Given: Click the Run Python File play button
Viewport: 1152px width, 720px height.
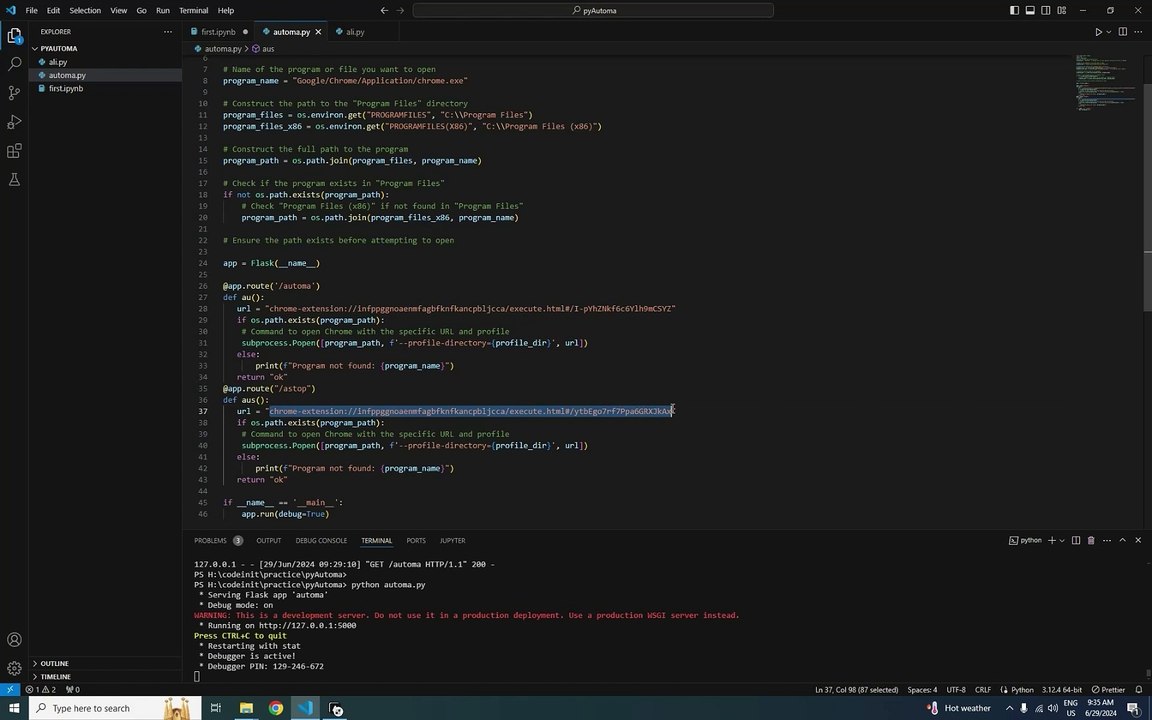Looking at the screenshot, I should point(1098,32).
